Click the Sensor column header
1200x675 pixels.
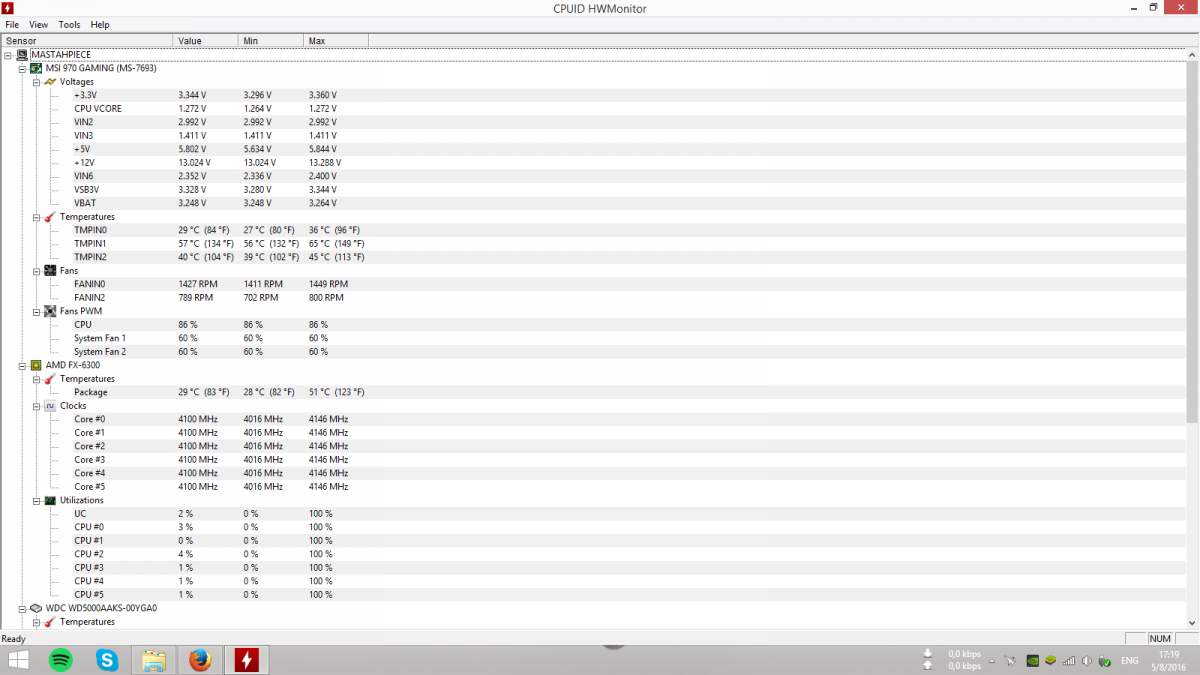point(87,41)
